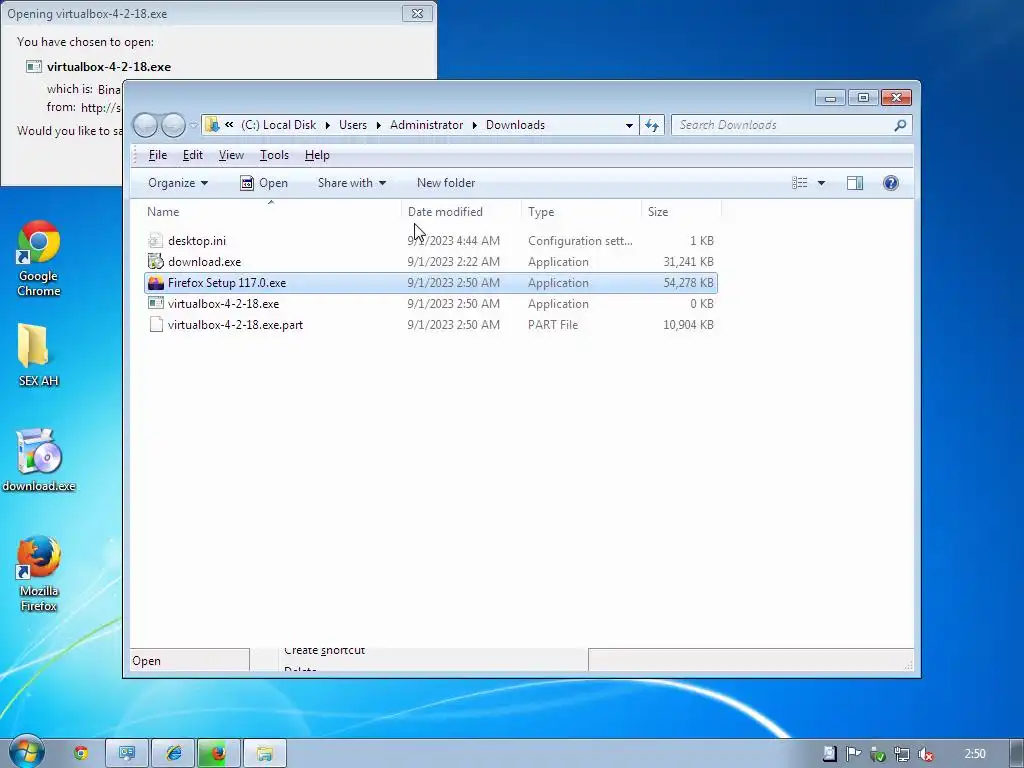The height and width of the screenshot is (768, 1024).
Task: Click the Open toolbar button
Action: (264, 183)
